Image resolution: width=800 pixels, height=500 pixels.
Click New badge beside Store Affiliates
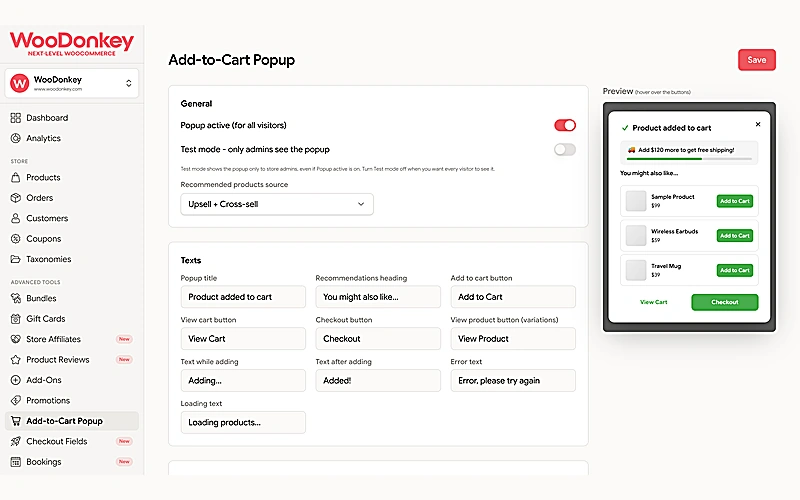tap(124, 339)
